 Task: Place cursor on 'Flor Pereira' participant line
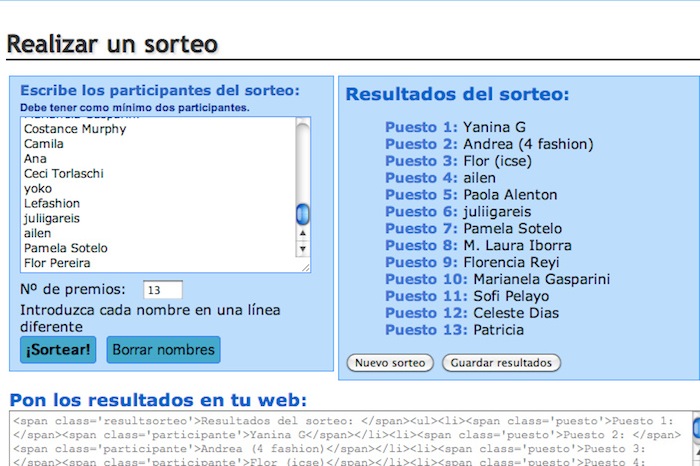click(x=57, y=263)
